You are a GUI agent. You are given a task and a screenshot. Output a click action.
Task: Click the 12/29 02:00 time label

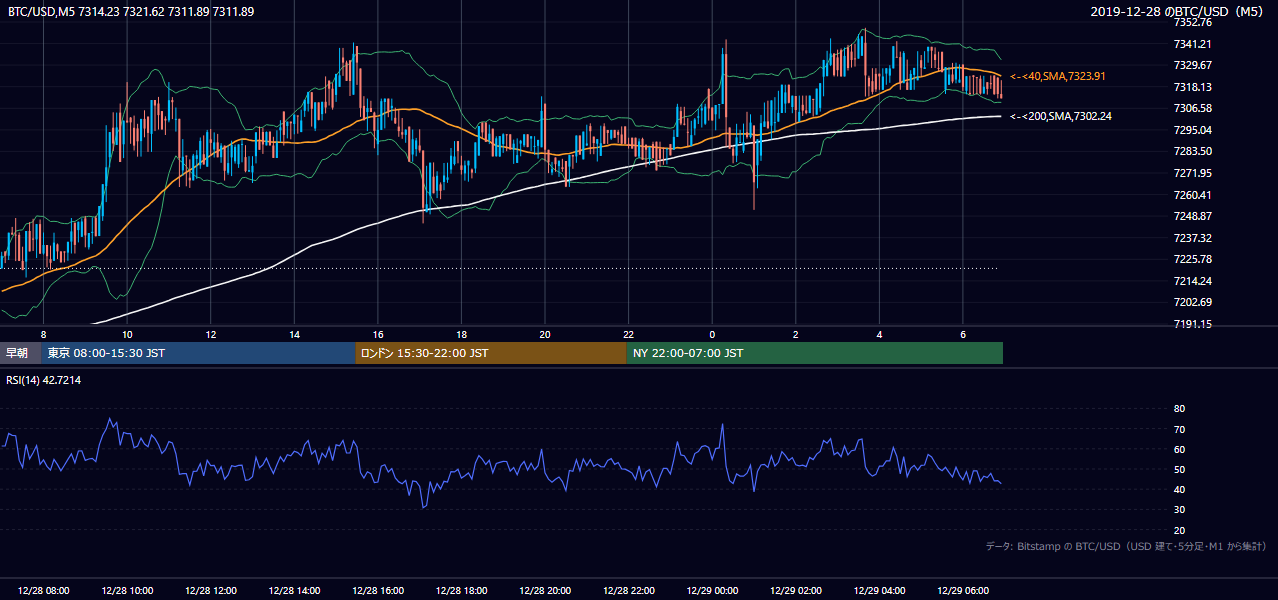pos(796,591)
